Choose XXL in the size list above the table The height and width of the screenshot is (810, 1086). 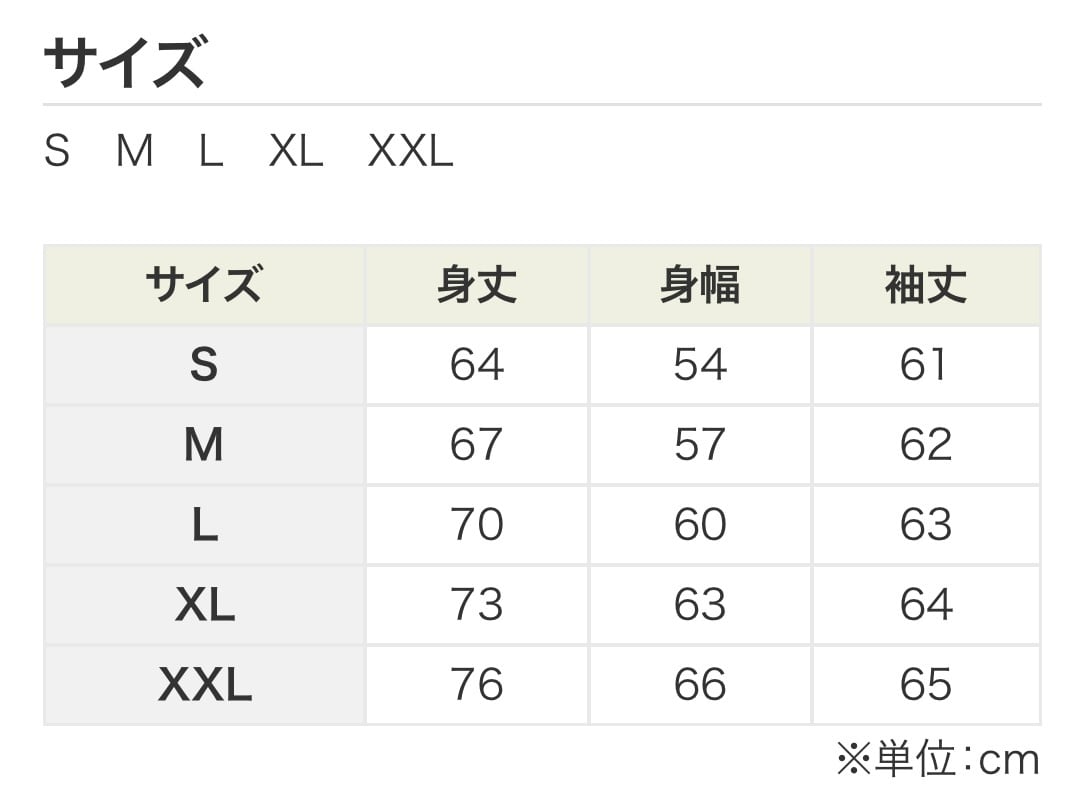(411, 152)
